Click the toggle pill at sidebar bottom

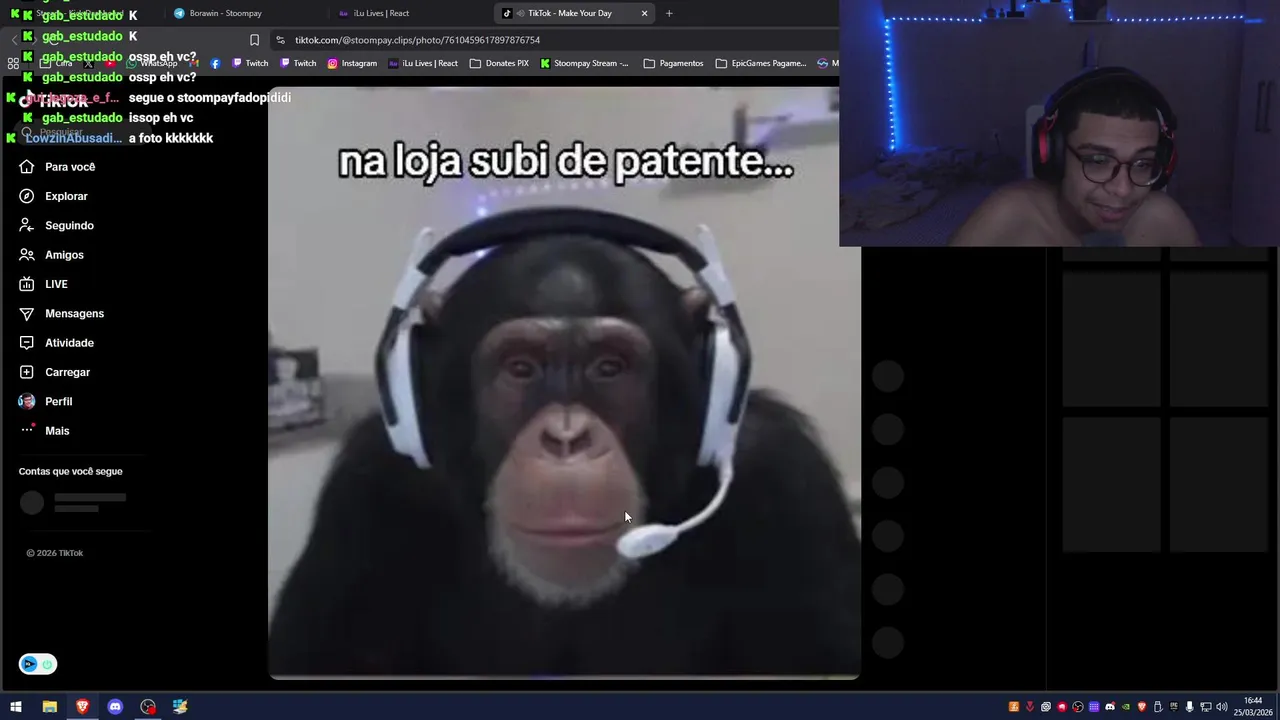pyautogui.click(x=38, y=664)
